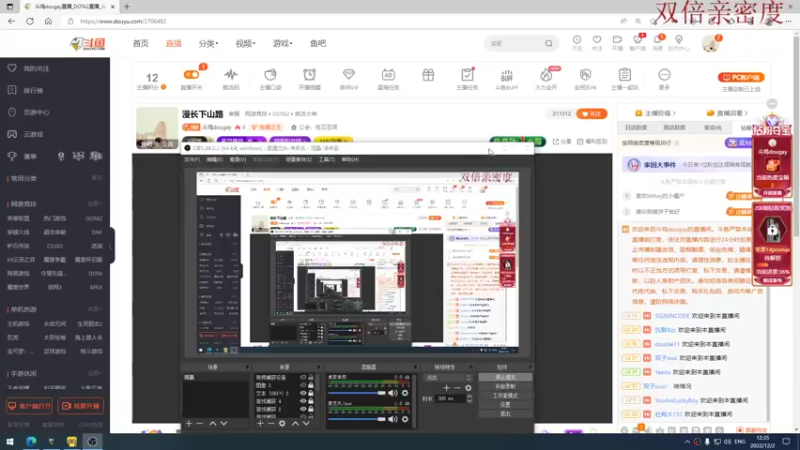Open OBS scene transition dropdown
Image resolution: width=800 pixels, height=450 pixels.
tap(447, 378)
